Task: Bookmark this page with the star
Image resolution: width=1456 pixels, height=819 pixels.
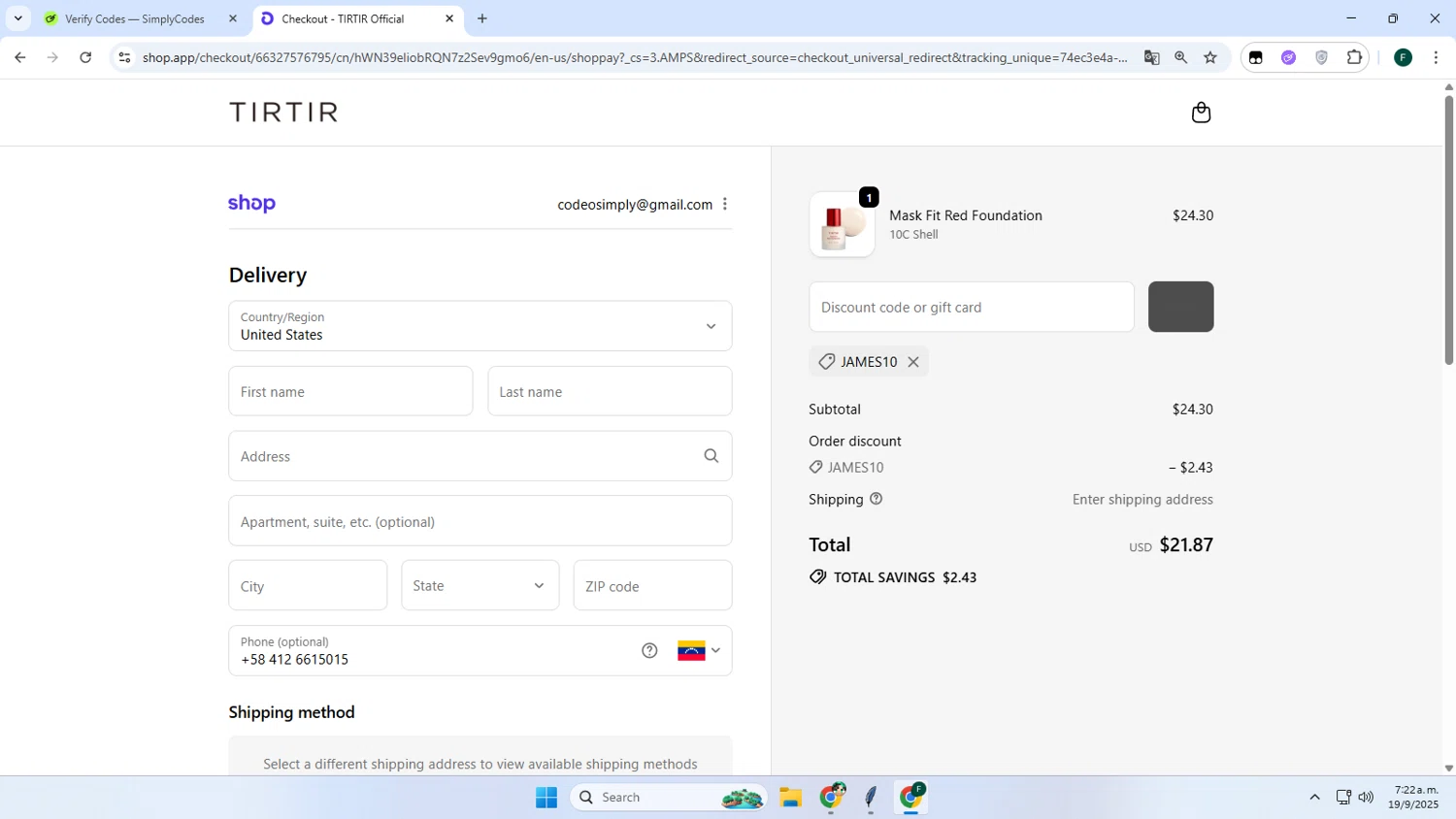Action: (x=1210, y=57)
